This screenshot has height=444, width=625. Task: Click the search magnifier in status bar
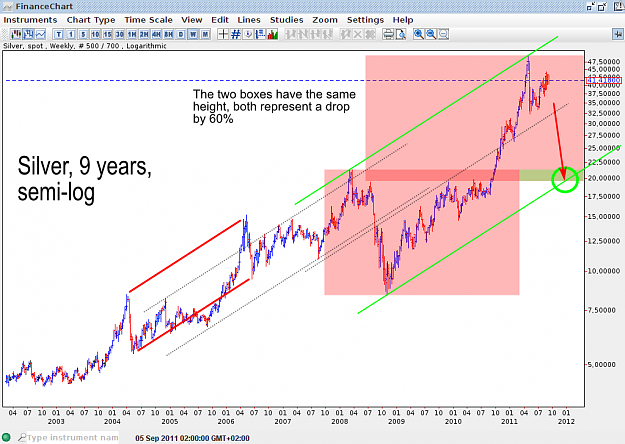pos(22,438)
